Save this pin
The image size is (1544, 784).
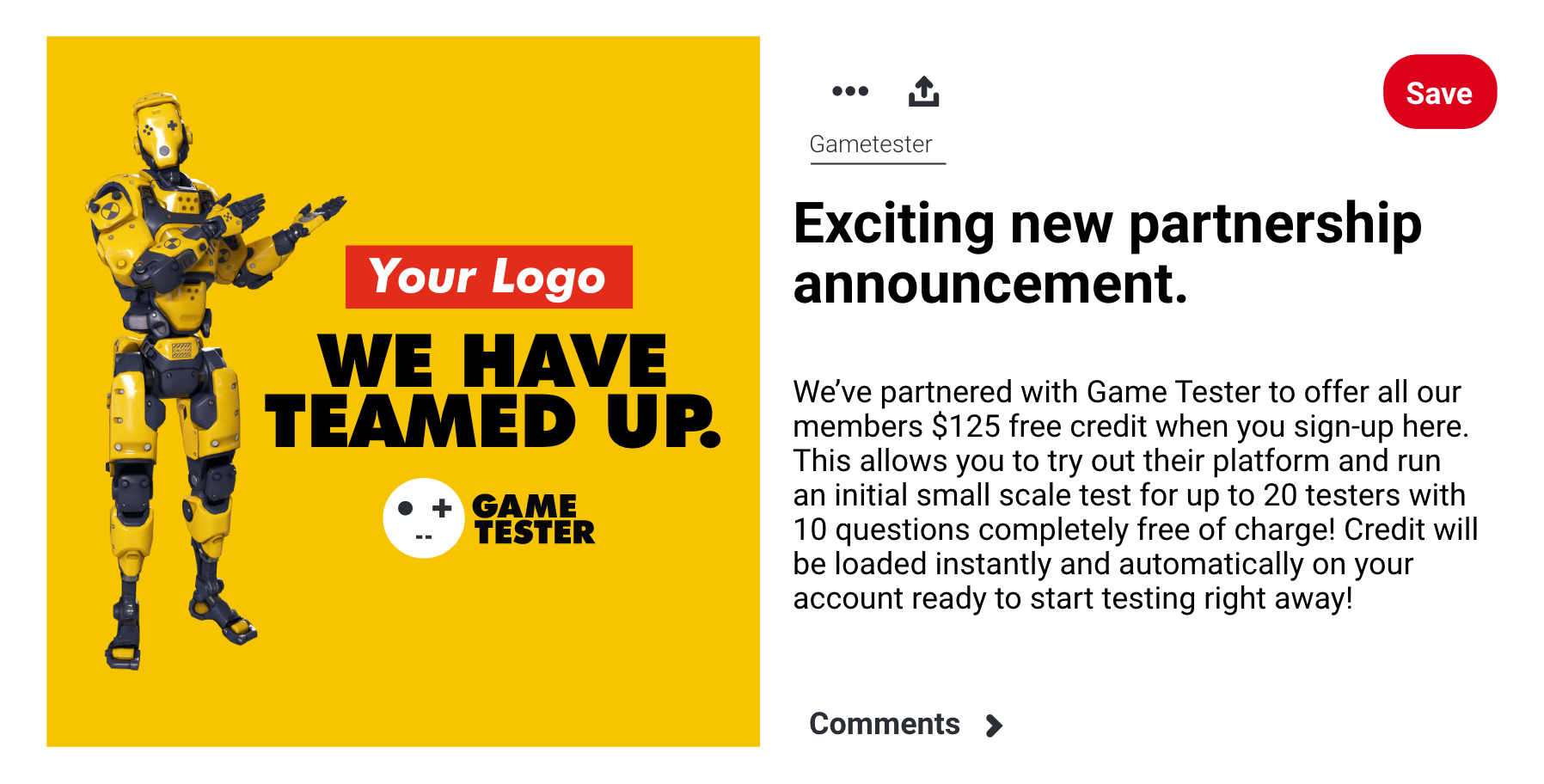click(x=1440, y=92)
